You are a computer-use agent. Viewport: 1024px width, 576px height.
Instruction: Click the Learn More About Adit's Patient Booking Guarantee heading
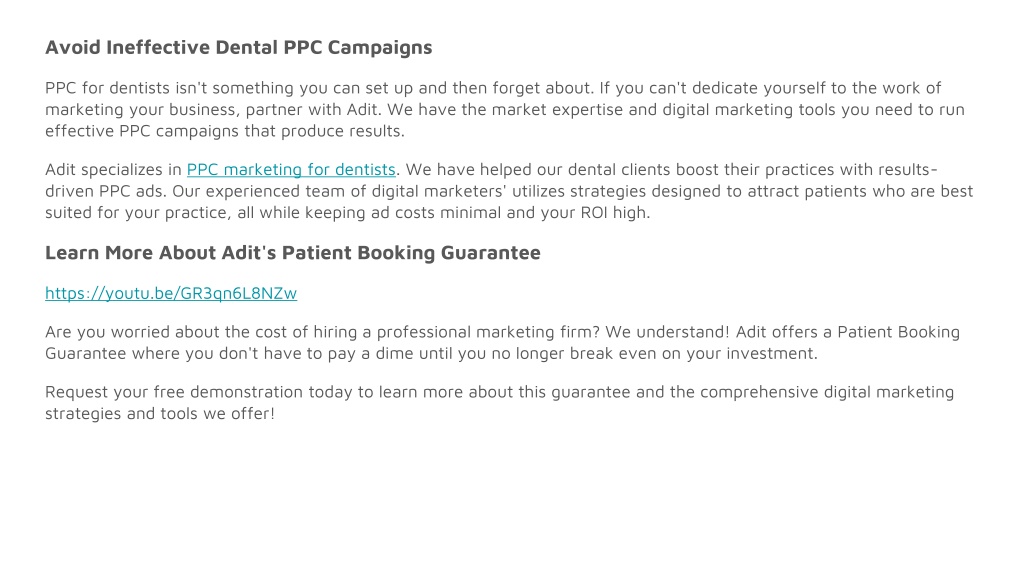[293, 253]
